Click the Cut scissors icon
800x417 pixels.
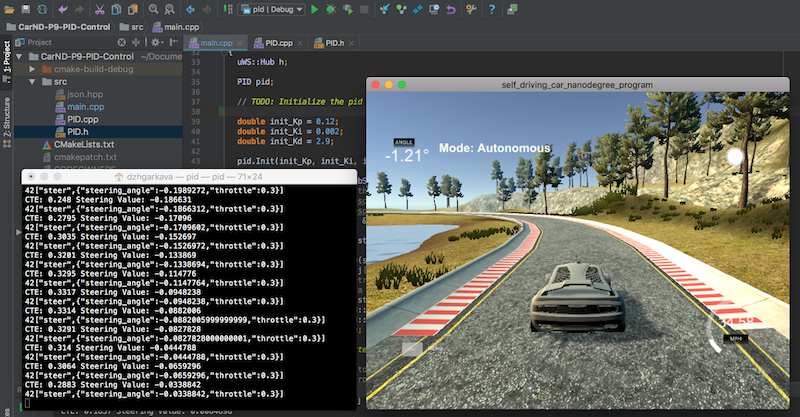click(99, 9)
